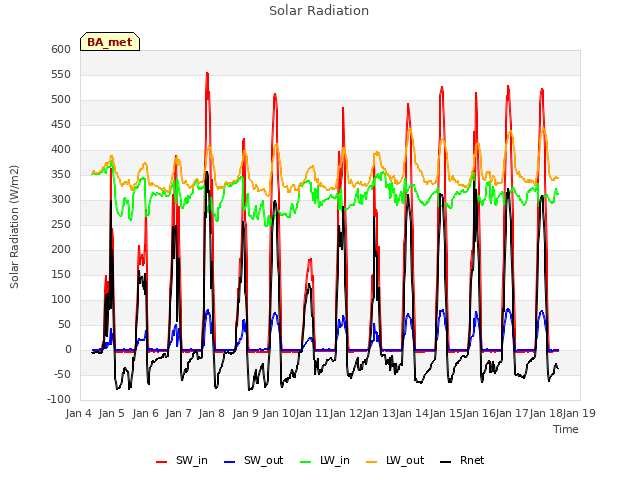The width and height of the screenshot is (640, 480).
Task: Click the BA_met annotation label
Action: pyautogui.click(x=110, y=42)
